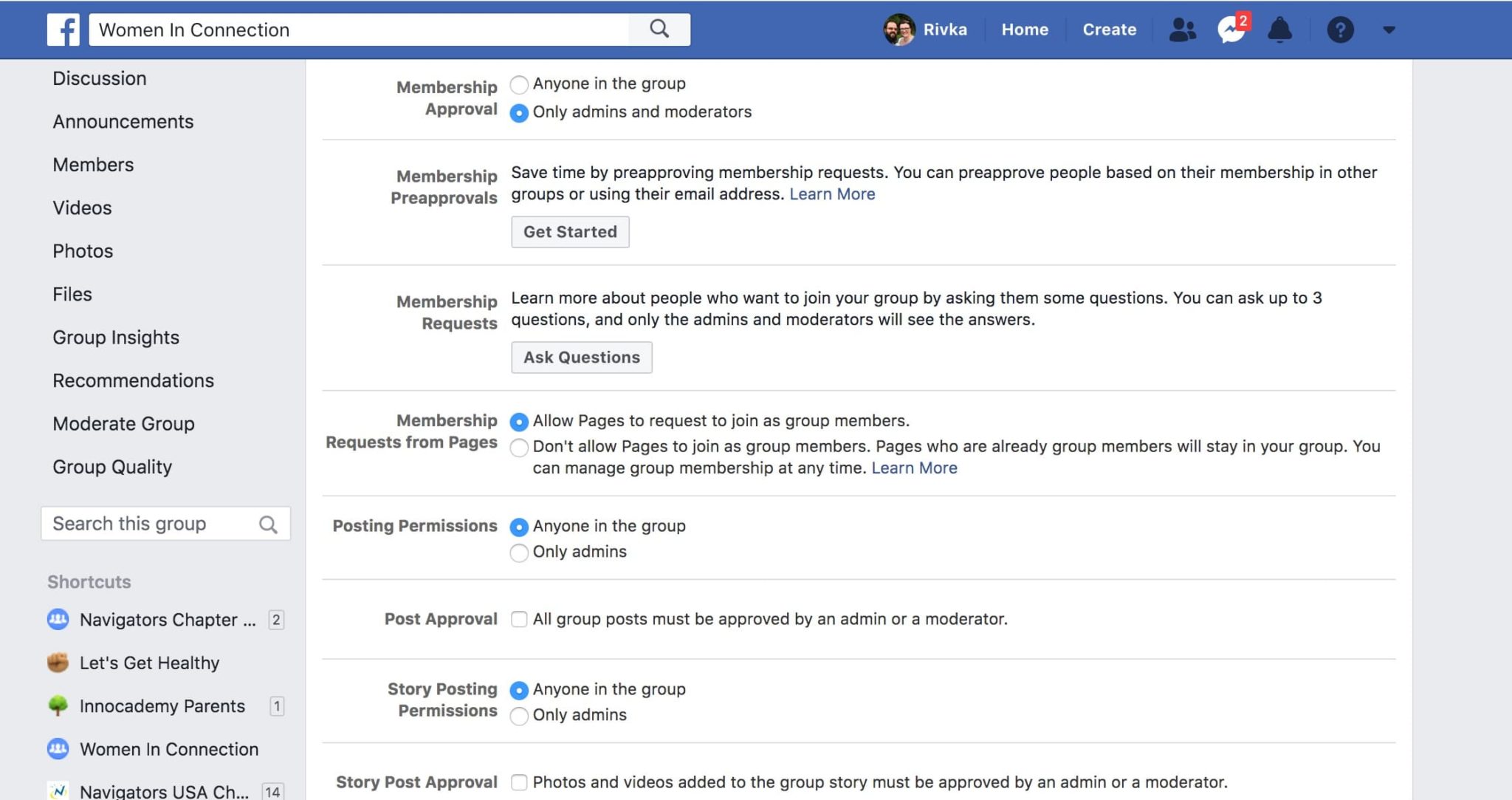
Task: Open Let's Get Healthy shortcut
Action: (x=149, y=663)
